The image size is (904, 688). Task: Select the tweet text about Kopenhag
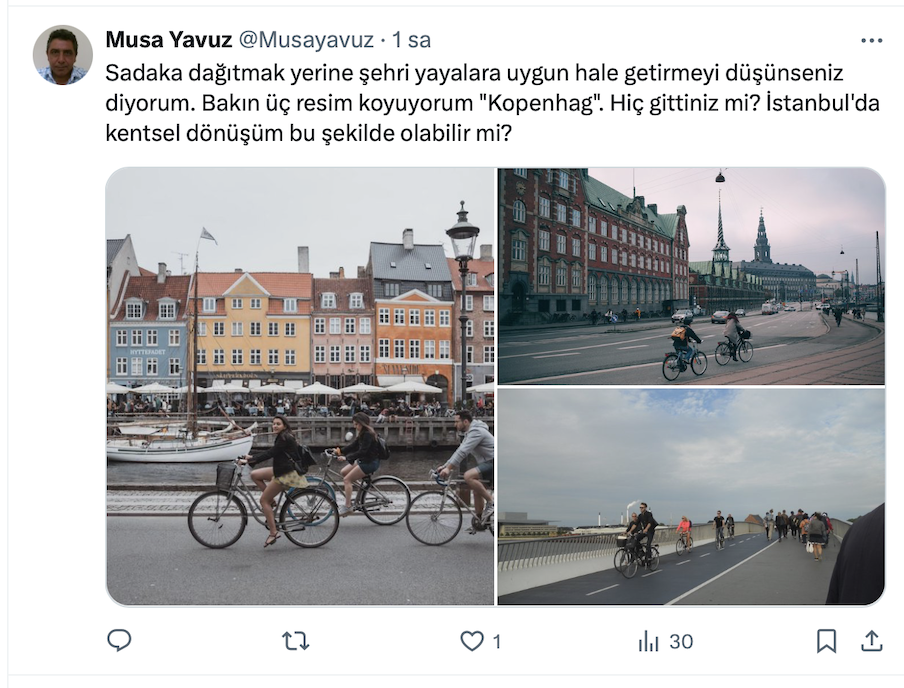pos(492,103)
